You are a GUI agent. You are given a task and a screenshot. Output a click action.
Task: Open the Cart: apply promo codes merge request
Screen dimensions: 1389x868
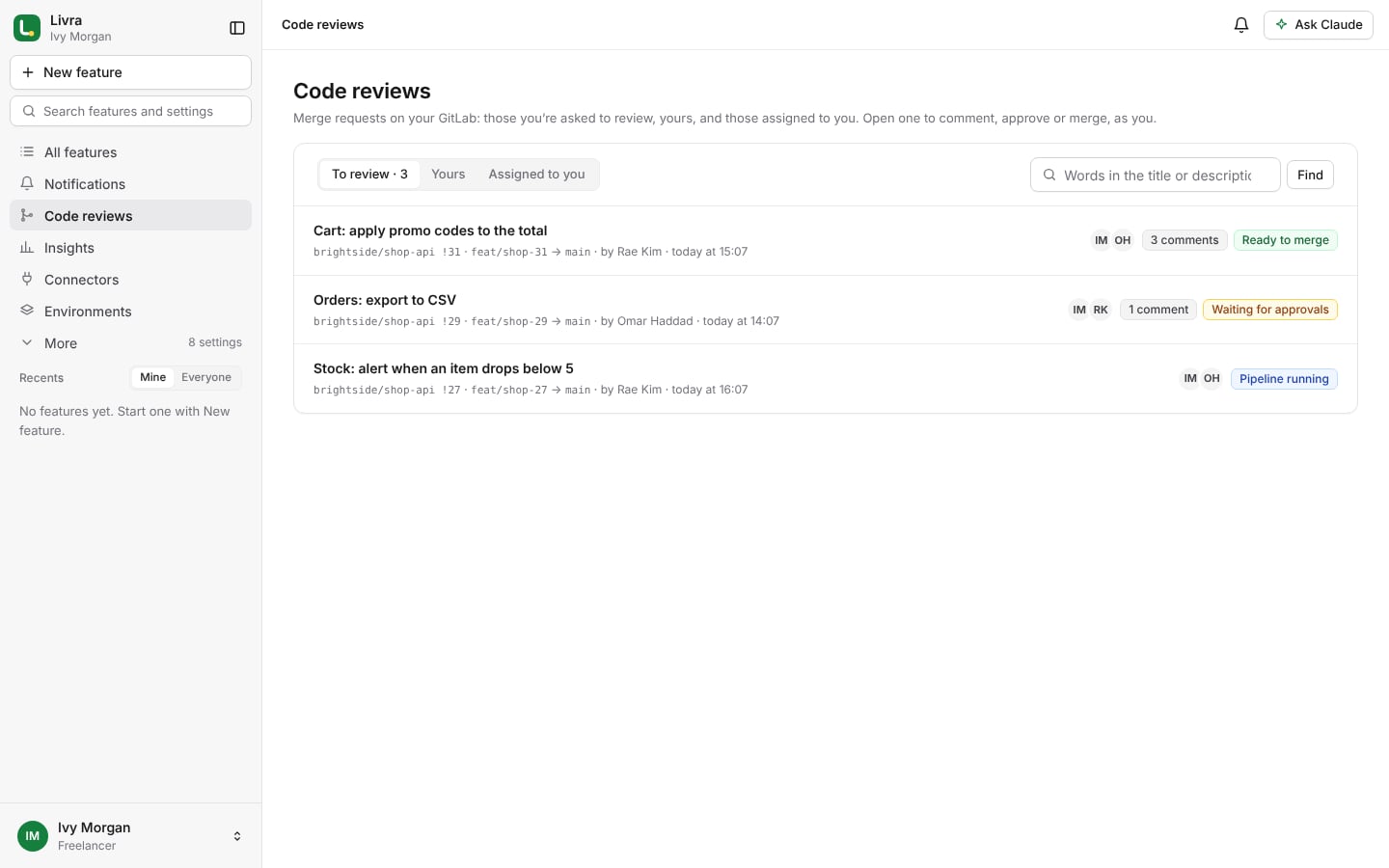coord(825,240)
